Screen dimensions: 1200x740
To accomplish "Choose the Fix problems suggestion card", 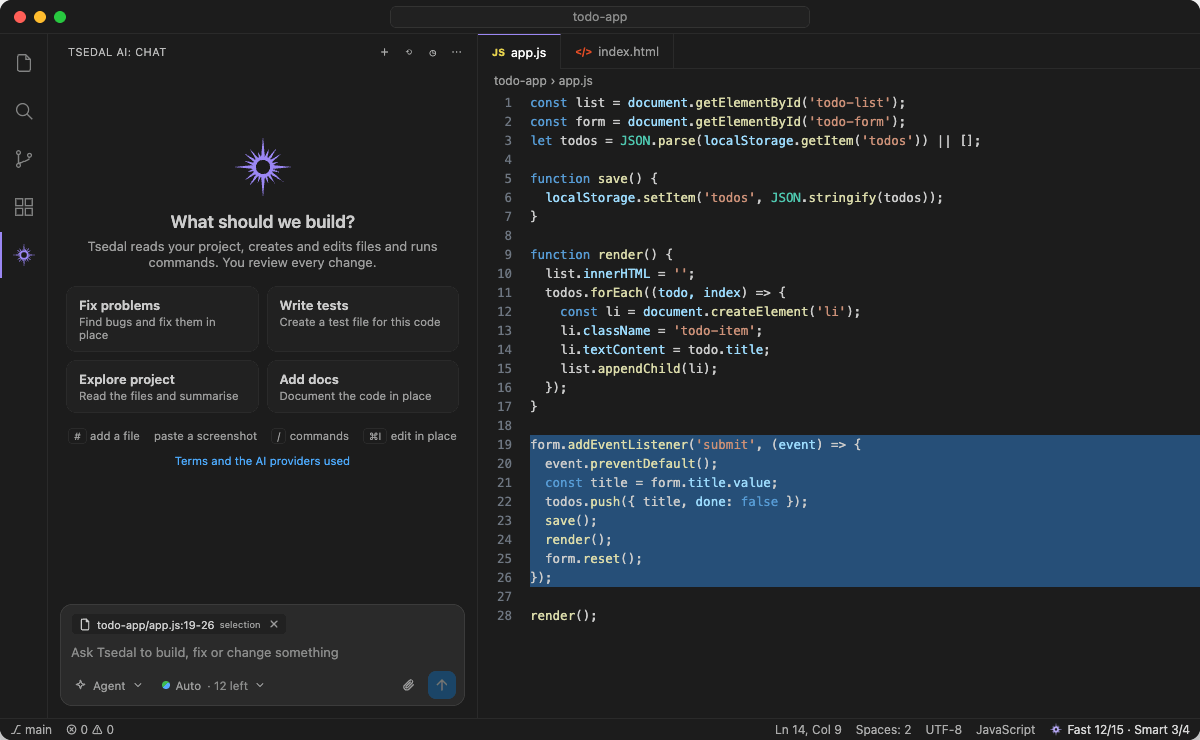I will click(x=162, y=320).
